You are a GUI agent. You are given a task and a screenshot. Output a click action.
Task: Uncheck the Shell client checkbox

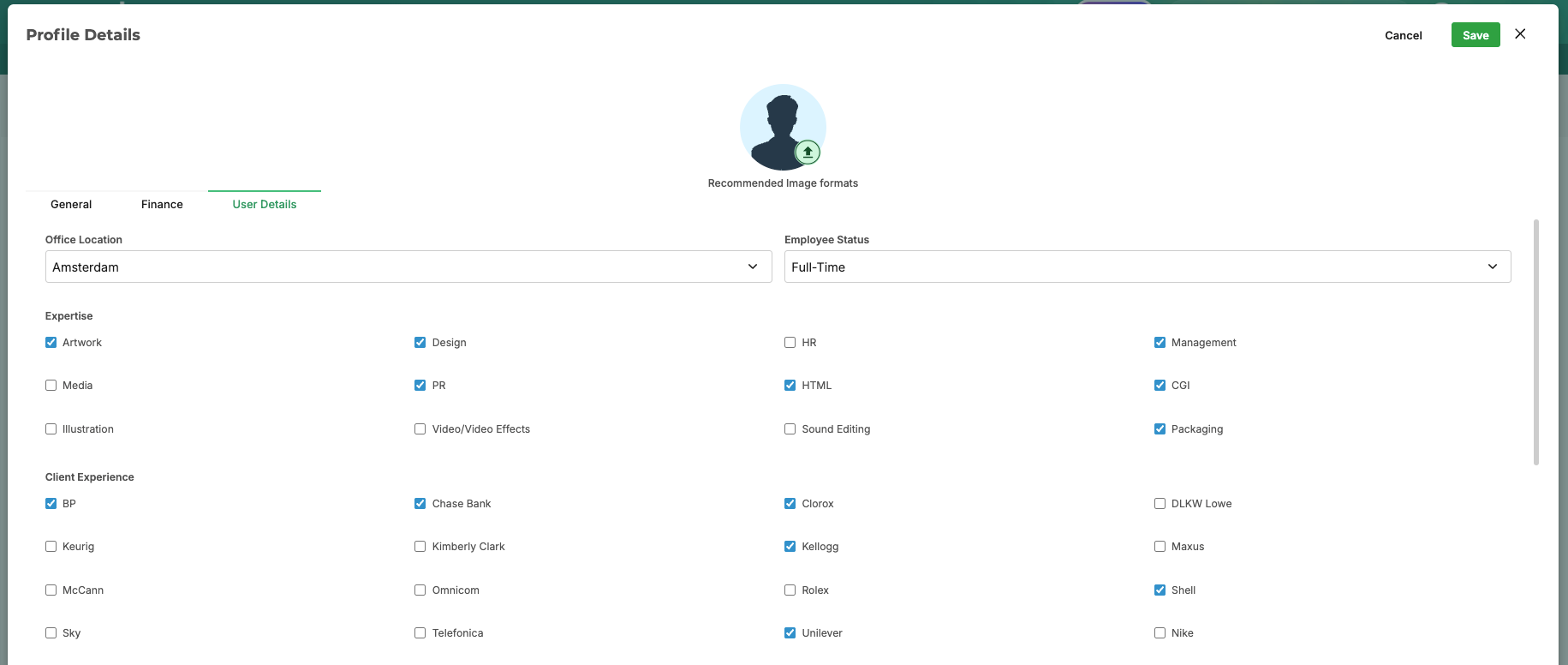coord(1160,590)
